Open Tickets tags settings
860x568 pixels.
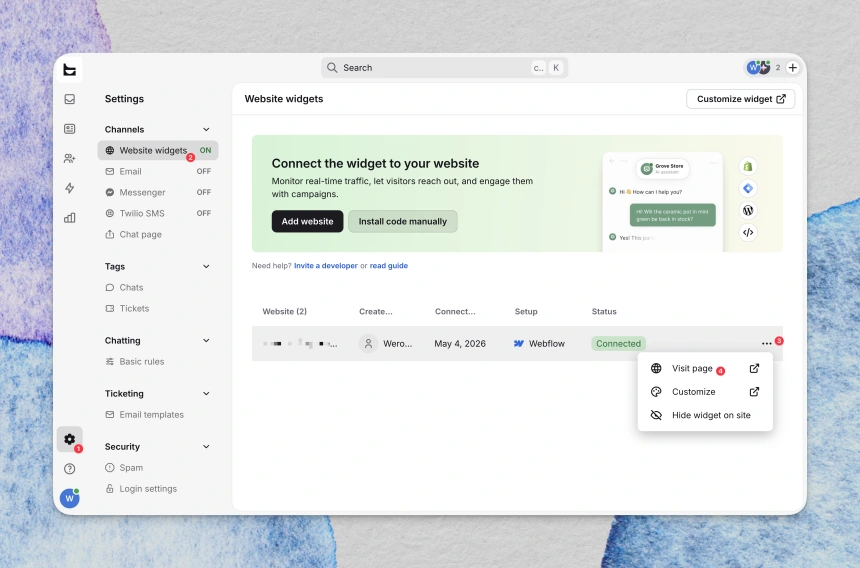(158, 309)
